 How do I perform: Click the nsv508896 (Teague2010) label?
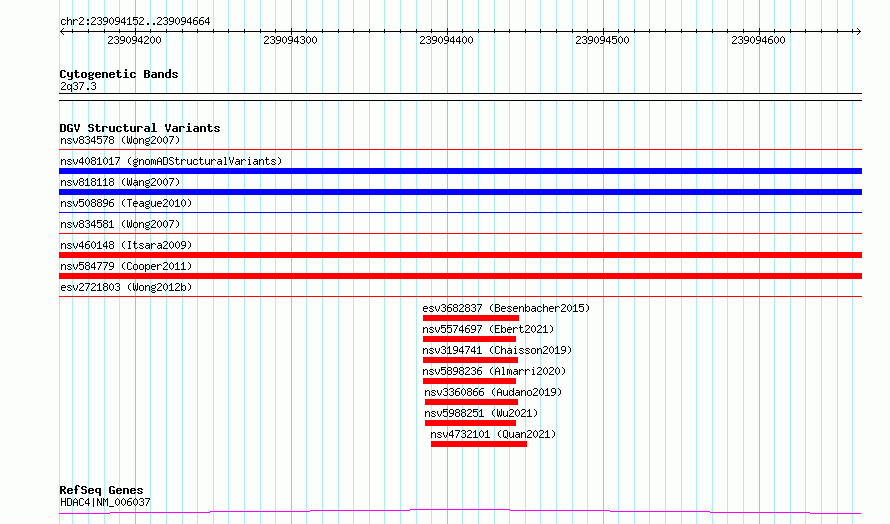click(x=126, y=203)
